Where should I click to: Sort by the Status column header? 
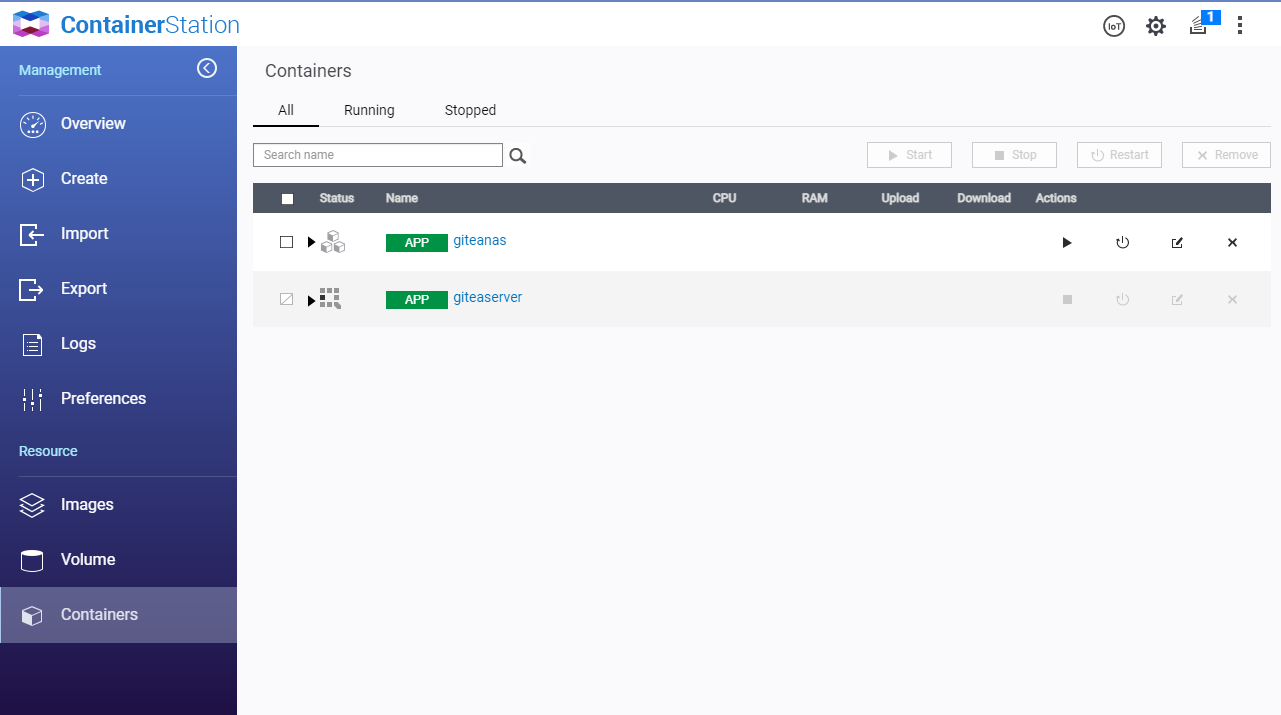coord(337,198)
